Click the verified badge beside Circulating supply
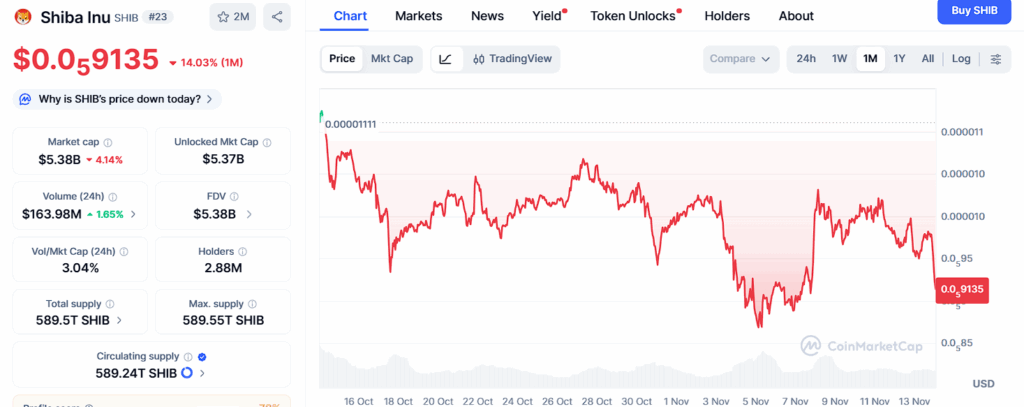Image resolution: width=1024 pixels, height=407 pixels. pos(202,356)
